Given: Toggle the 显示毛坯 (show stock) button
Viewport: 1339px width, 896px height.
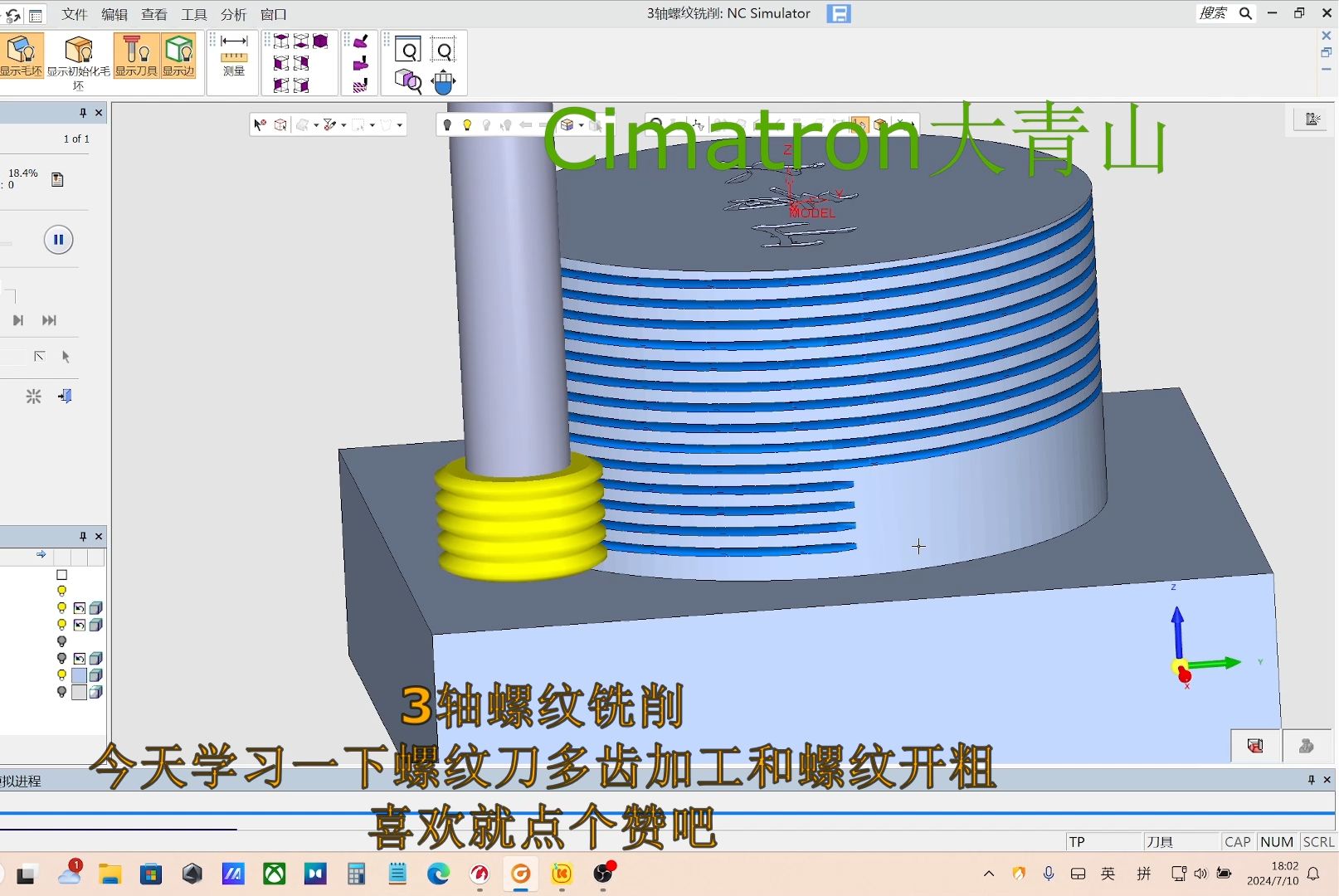Looking at the screenshot, I should [x=21, y=56].
